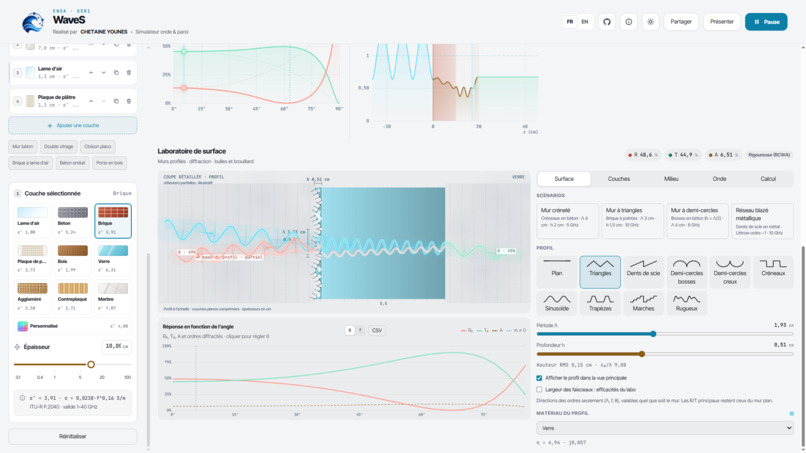Duplicate the Plaque de plâtre layer
The height and width of the screenshot is (453, 806).
tap(116, 101)
